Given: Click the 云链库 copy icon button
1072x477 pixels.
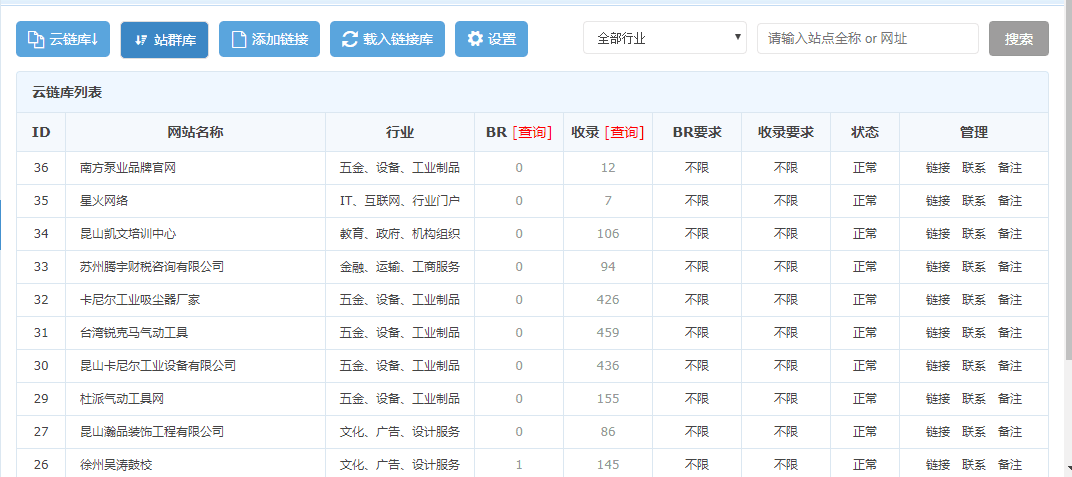Looking at the screenshot, I should tap(36, 40).
